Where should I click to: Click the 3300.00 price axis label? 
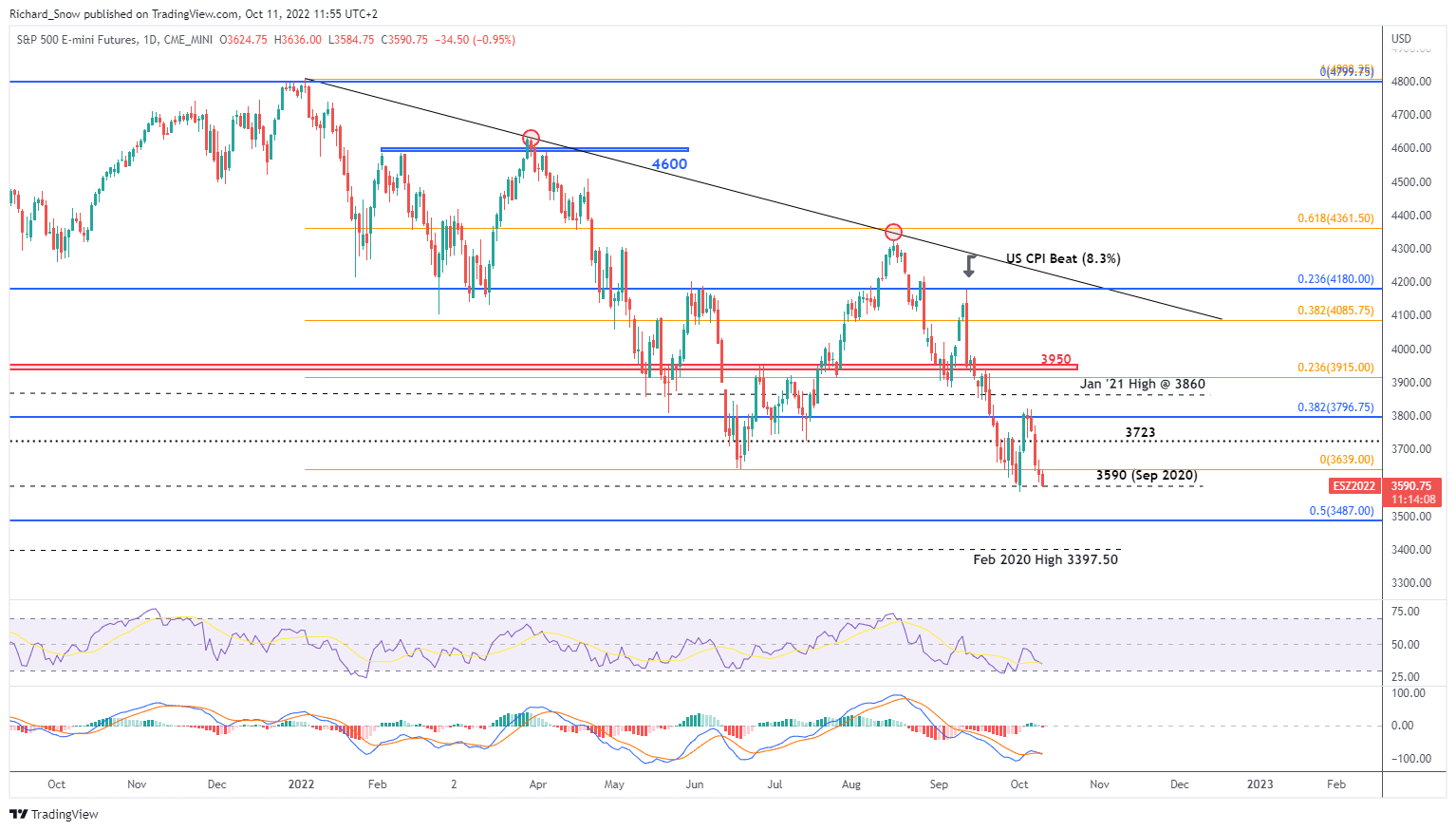tap(1410, 583)
